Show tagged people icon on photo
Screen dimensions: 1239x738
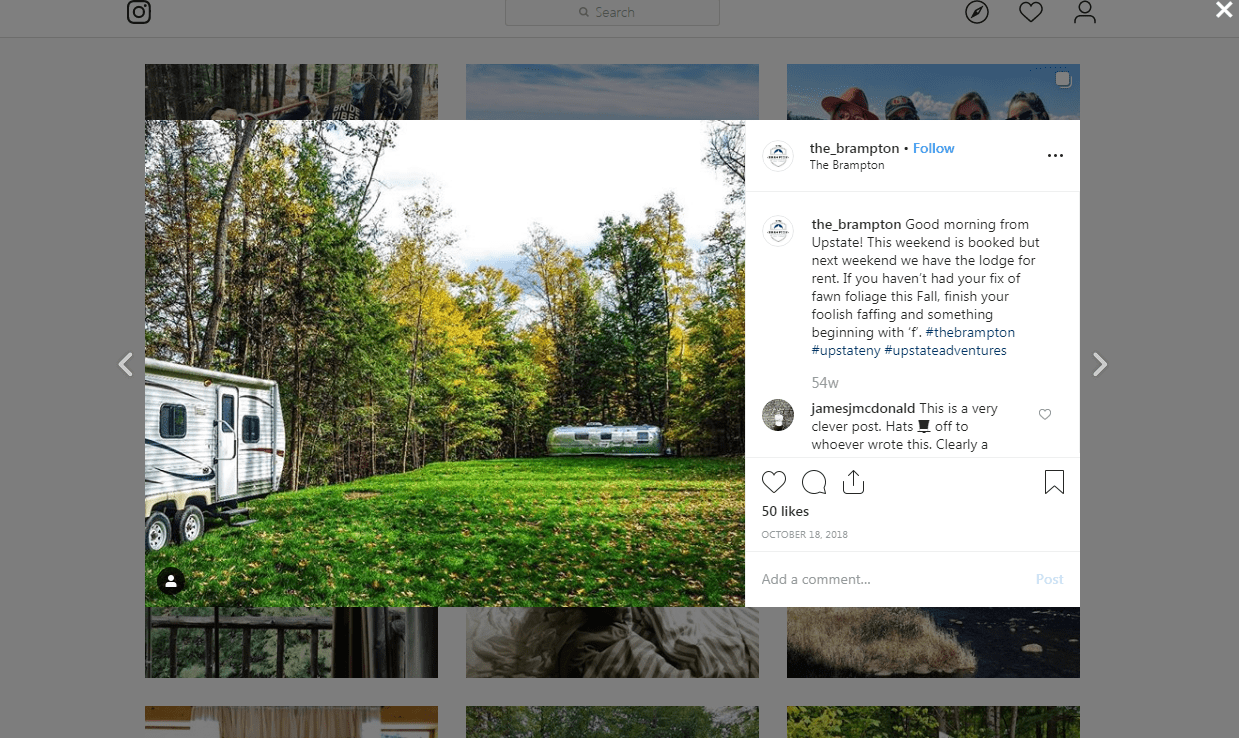[x=171, y=581]
